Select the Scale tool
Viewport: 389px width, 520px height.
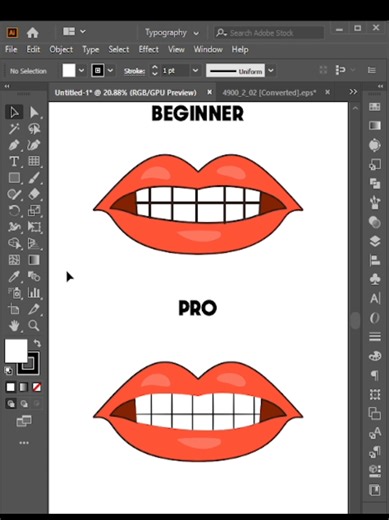(34, 210)
